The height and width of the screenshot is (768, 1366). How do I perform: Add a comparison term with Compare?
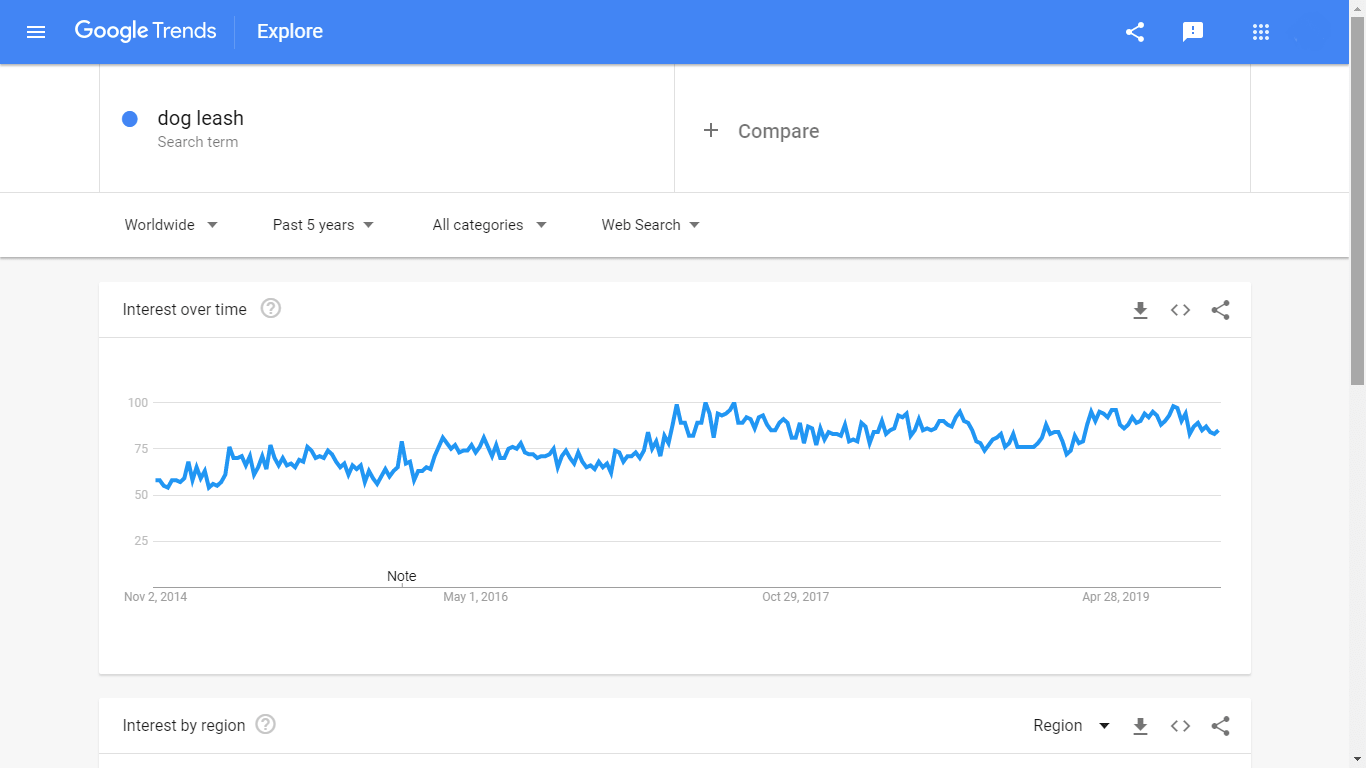click(x=762, y=131)
